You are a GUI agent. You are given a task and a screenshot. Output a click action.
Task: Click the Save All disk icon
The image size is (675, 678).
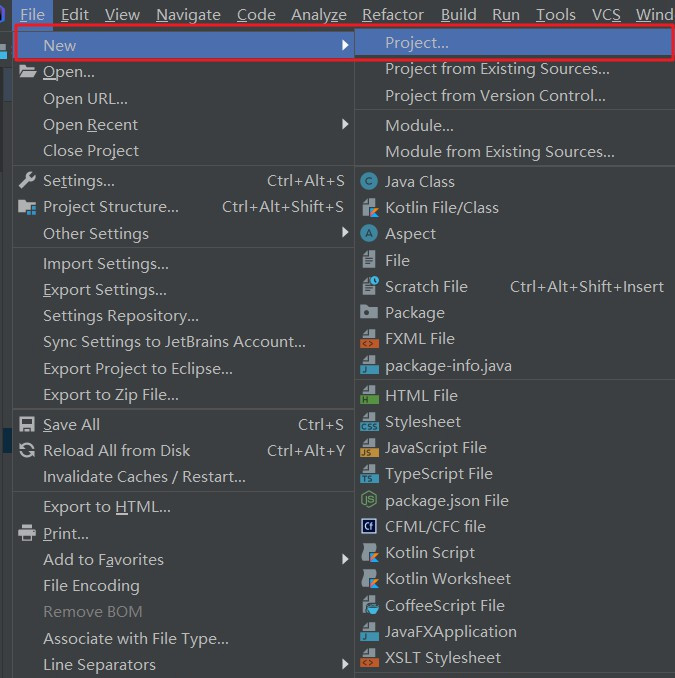click(27, 424)
